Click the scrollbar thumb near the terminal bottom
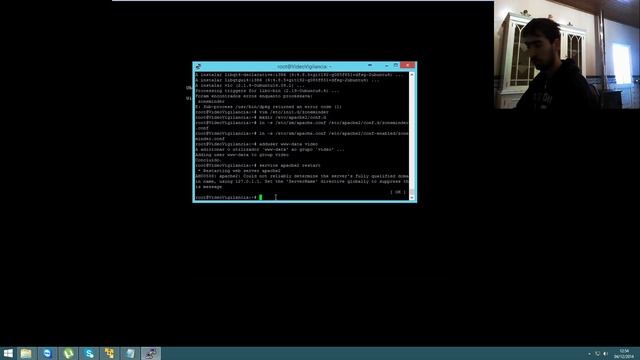The width and height of the screenshot is (640, 360). coord(412,192)
